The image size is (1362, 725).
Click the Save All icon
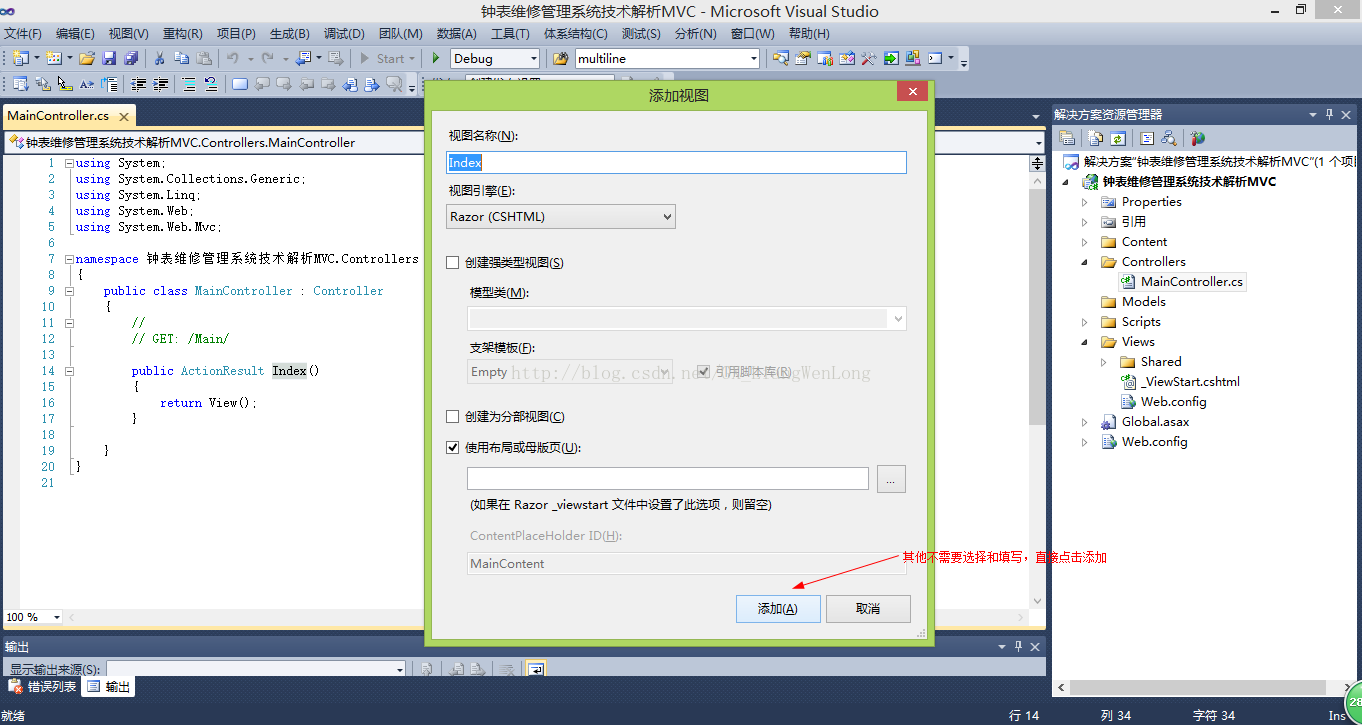tap(130, 58)
